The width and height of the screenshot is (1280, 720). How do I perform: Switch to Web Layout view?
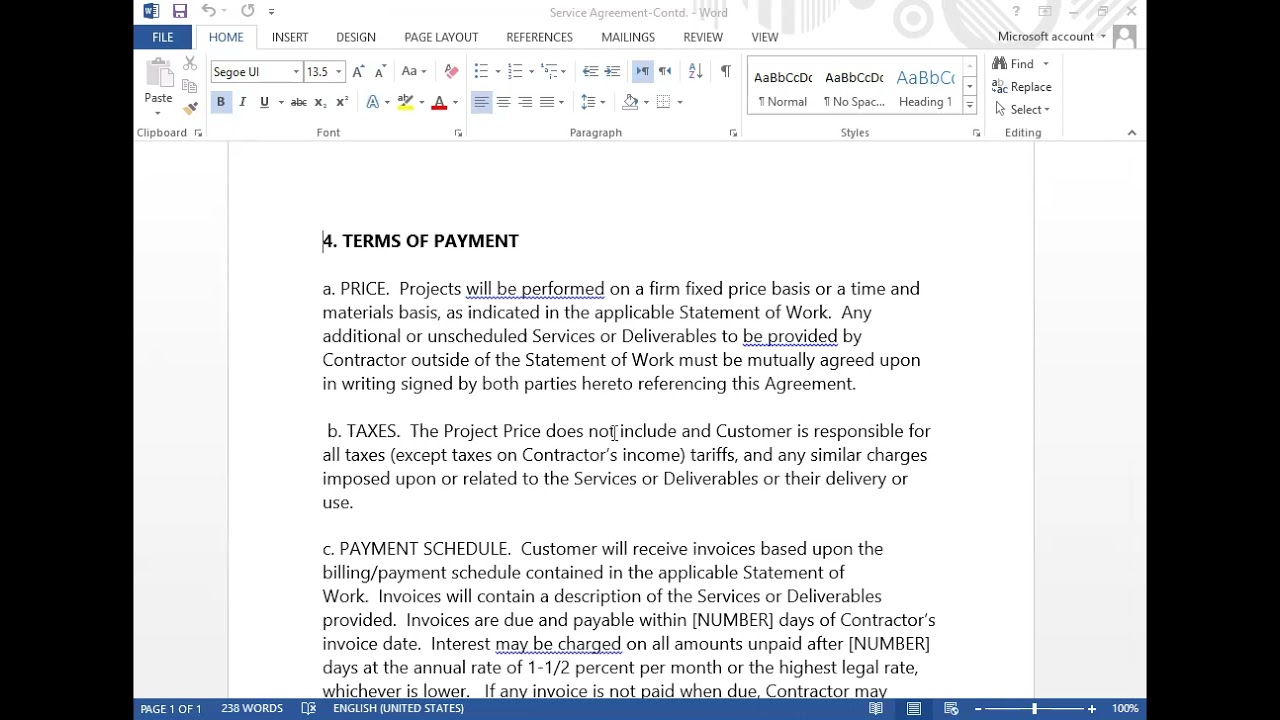(951, 708)
